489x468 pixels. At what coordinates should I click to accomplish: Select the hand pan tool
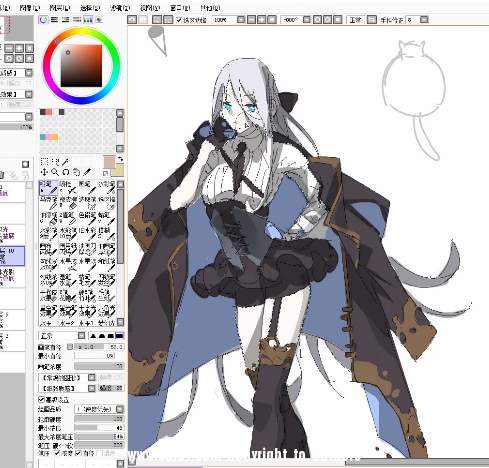tap(76, 172)
